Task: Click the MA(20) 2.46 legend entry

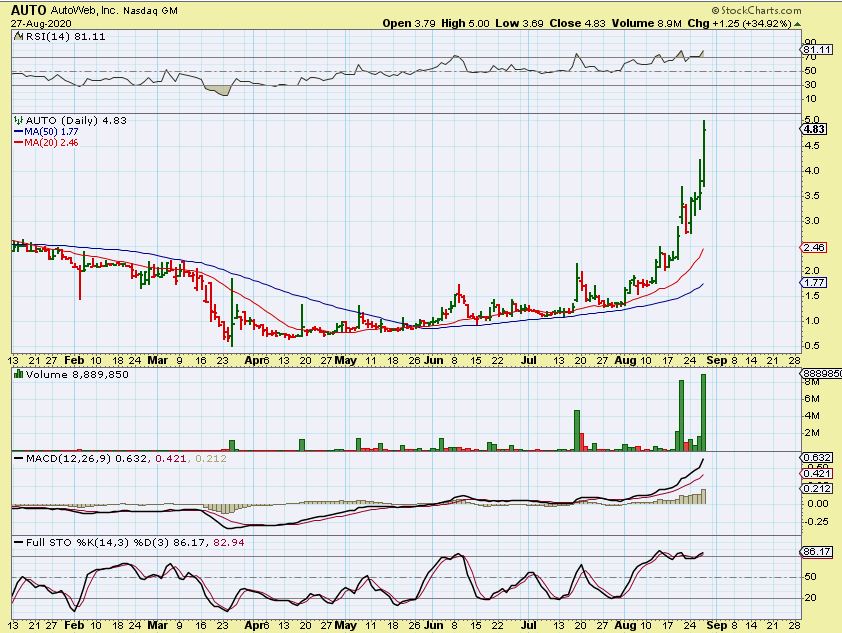Action: [46, 142]
